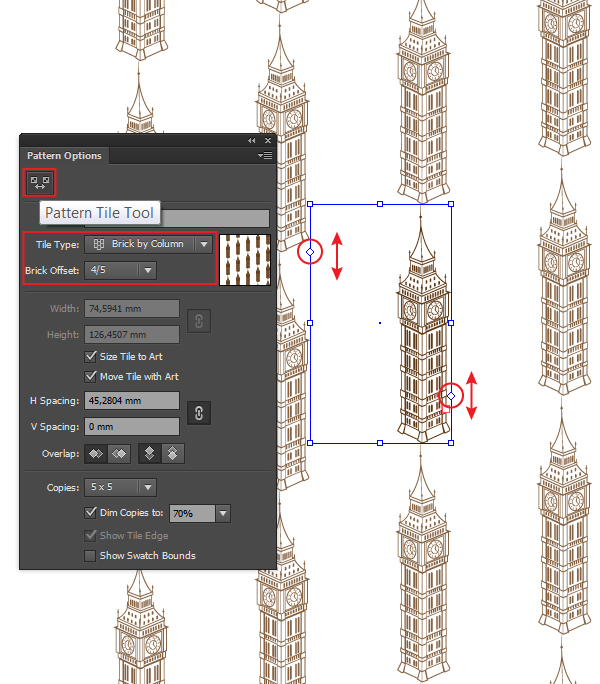The height and width of the screenshot is (684, 600).
Task: Click the 70% dim value field
Action: click(x=192, y=514)
